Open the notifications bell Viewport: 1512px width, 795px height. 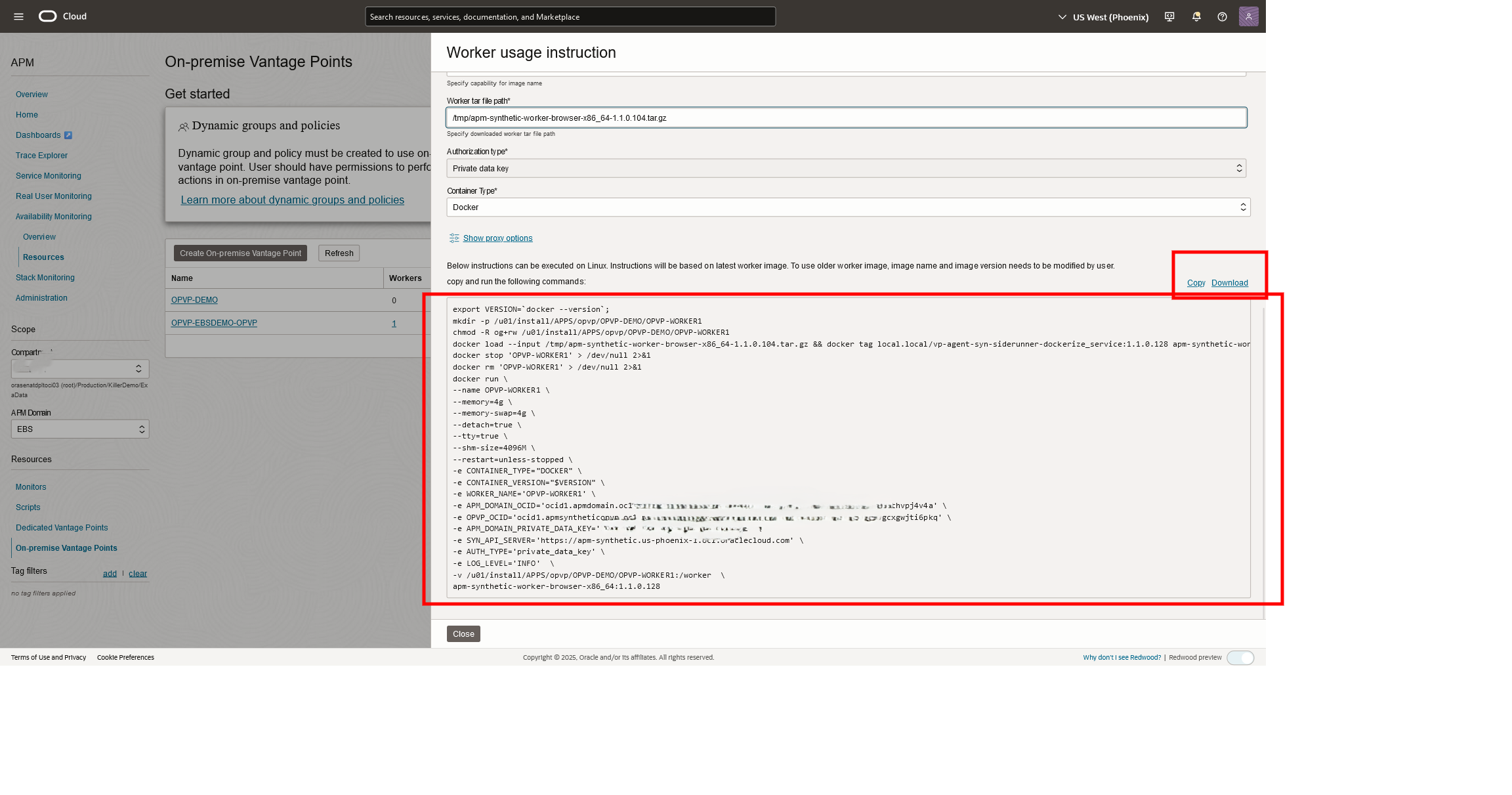click(x=1196, y=16)
